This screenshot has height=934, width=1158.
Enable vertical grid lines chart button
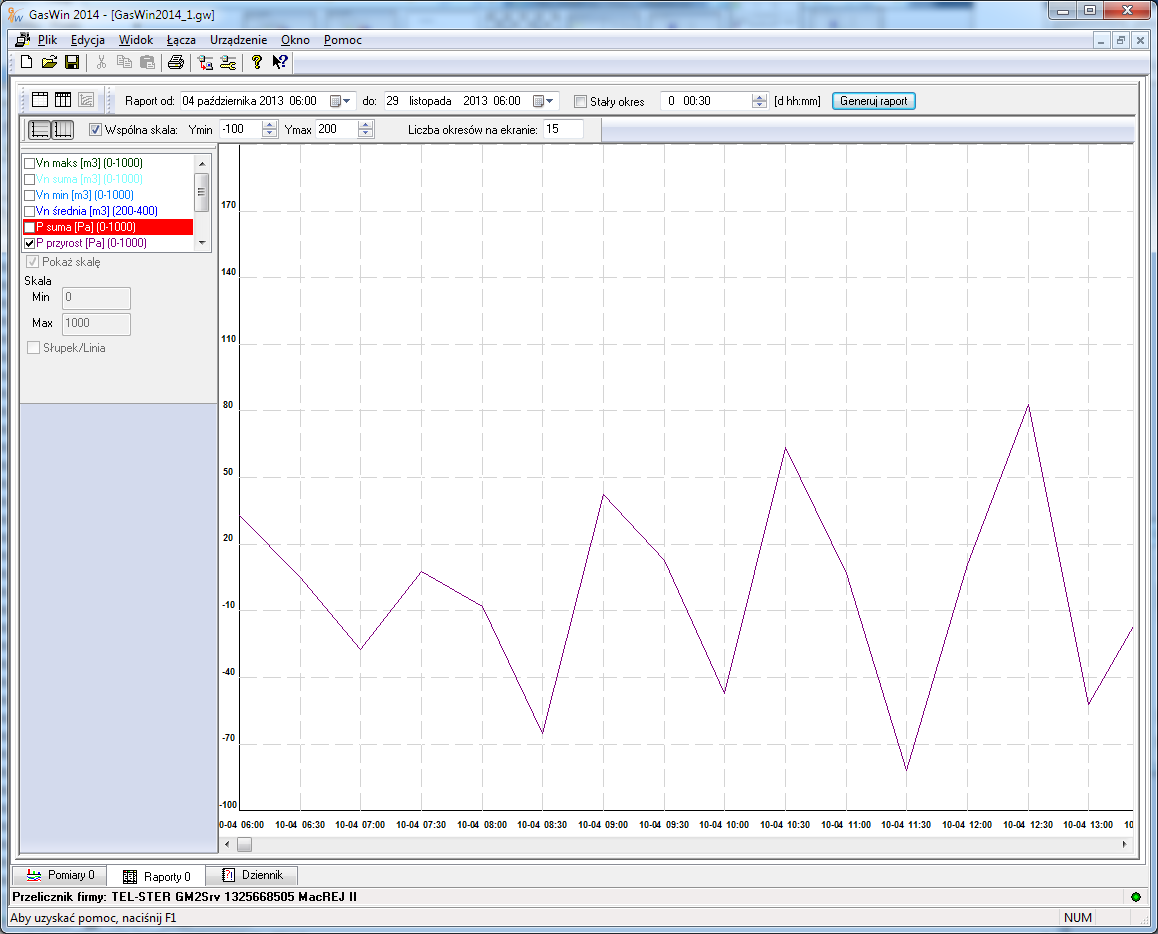(x=64, y=130)
